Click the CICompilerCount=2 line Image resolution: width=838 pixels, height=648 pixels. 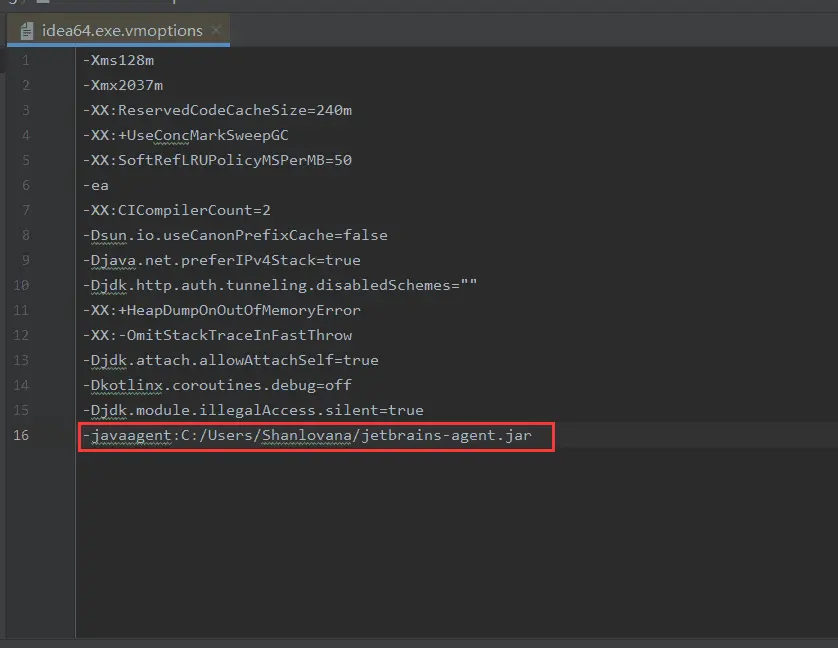coord(176,210)
